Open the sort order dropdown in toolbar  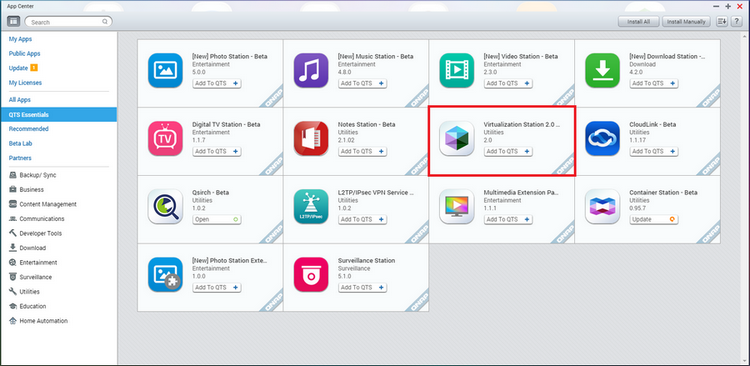[x=722, y=22]
